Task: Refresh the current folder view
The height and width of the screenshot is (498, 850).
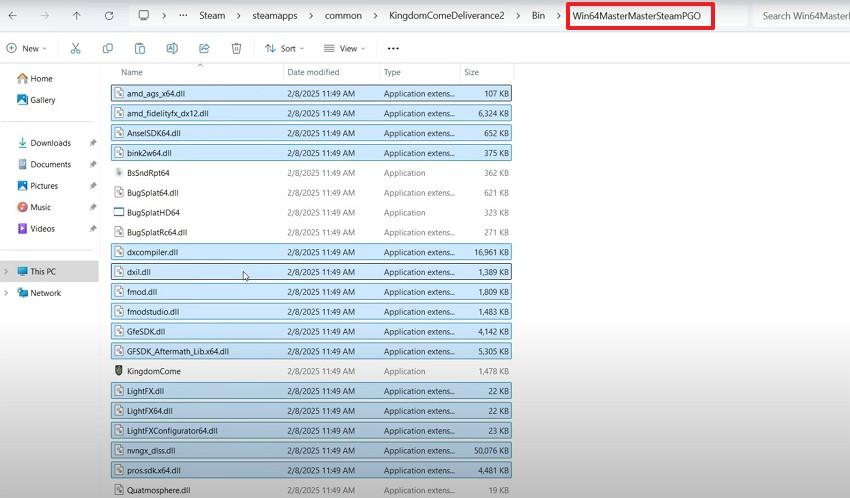Action: pyautogui.click(x=109, y=16)
